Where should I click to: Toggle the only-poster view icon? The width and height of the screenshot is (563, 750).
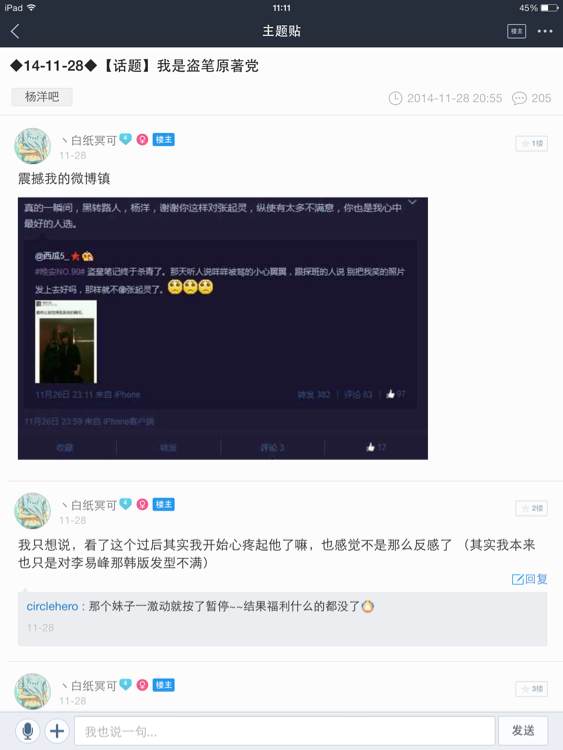pyautogui.click(x=516, y=32)
